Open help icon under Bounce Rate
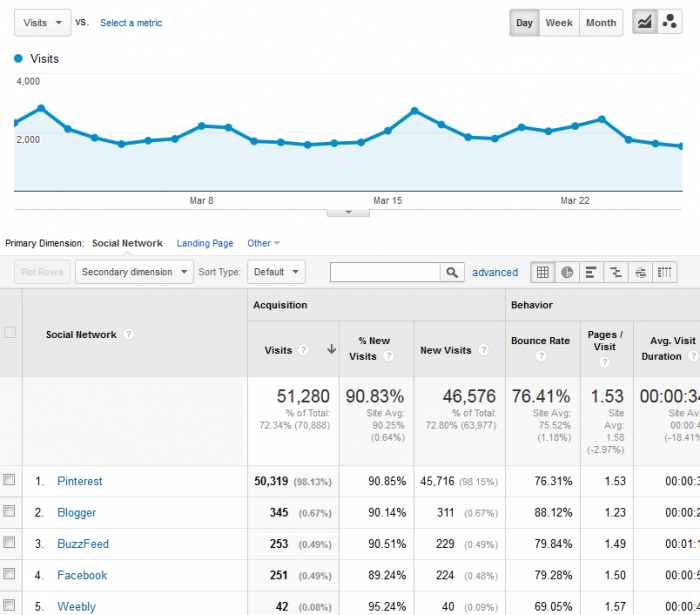 [x=541, y=356]
